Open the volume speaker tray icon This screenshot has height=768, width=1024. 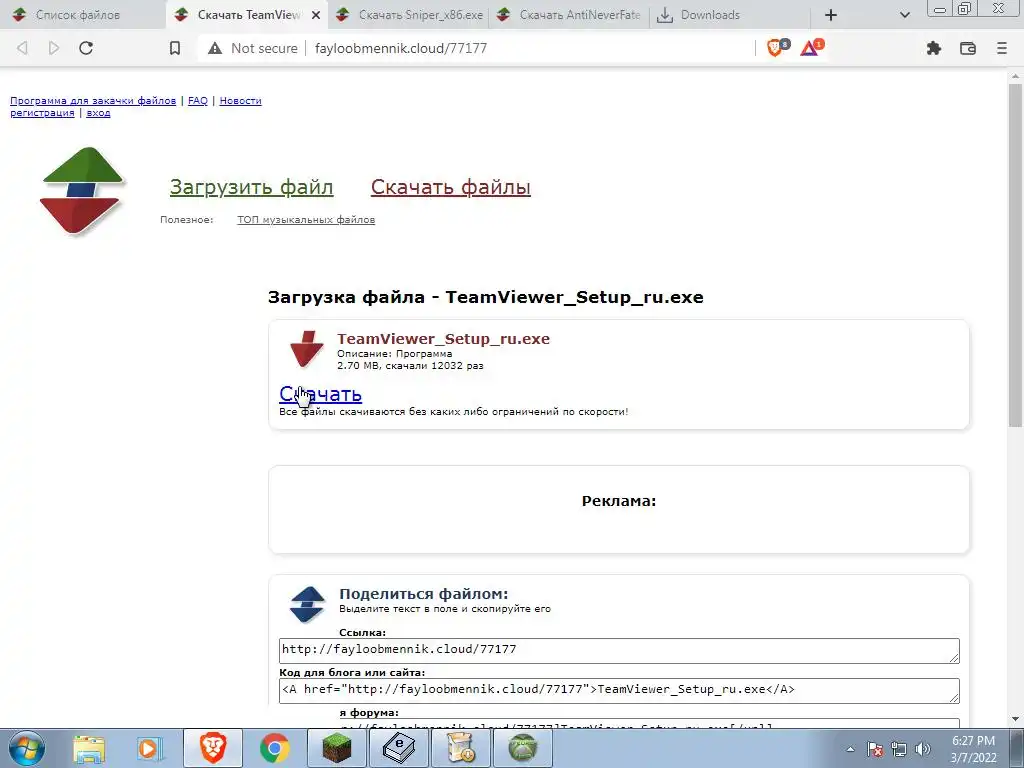(923, 749)
